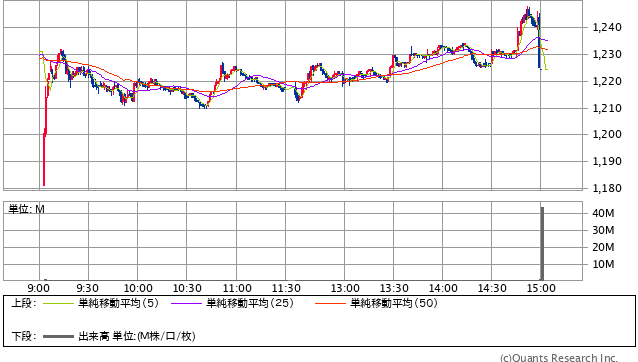
Task: Click the 9:00 time axis label
Action: click(x=39, y=288)
